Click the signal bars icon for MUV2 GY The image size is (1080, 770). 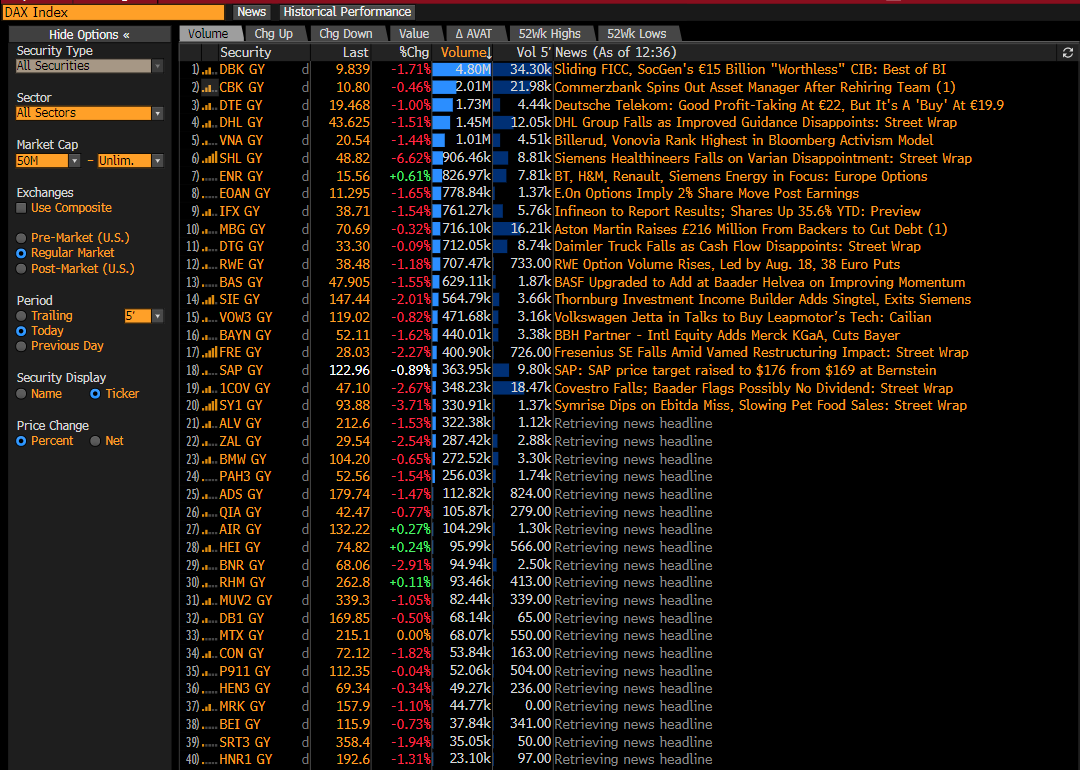tap(209, 601)
